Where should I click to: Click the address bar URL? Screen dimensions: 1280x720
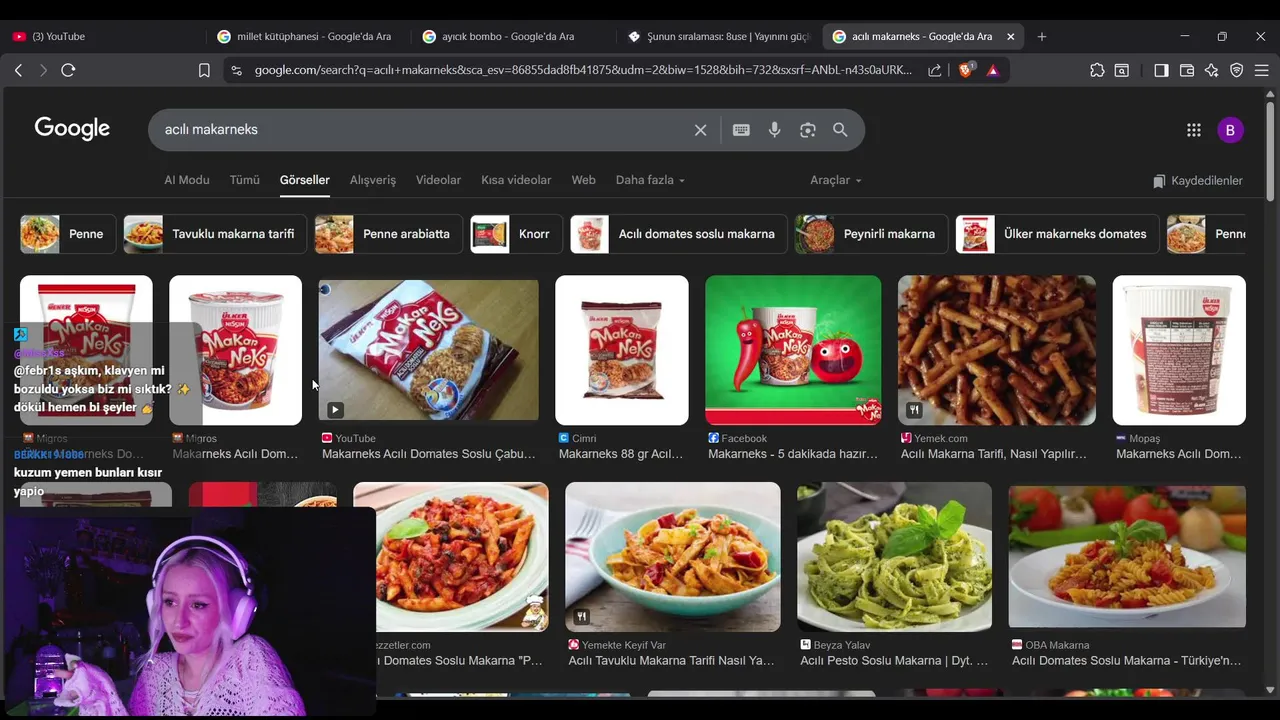tap(583, 70)
